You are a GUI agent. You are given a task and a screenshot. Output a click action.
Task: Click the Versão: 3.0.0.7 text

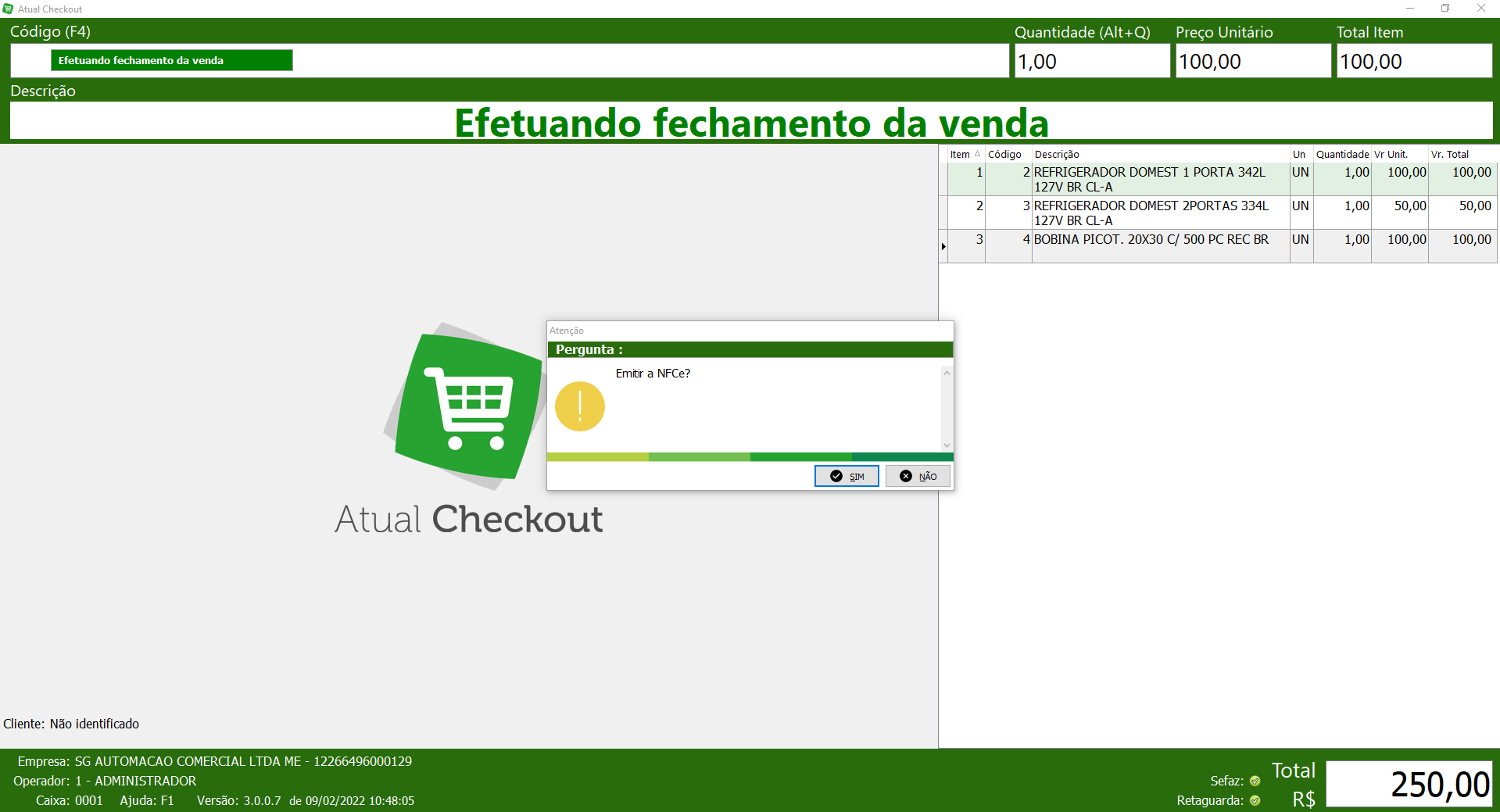tap(238, 800)
